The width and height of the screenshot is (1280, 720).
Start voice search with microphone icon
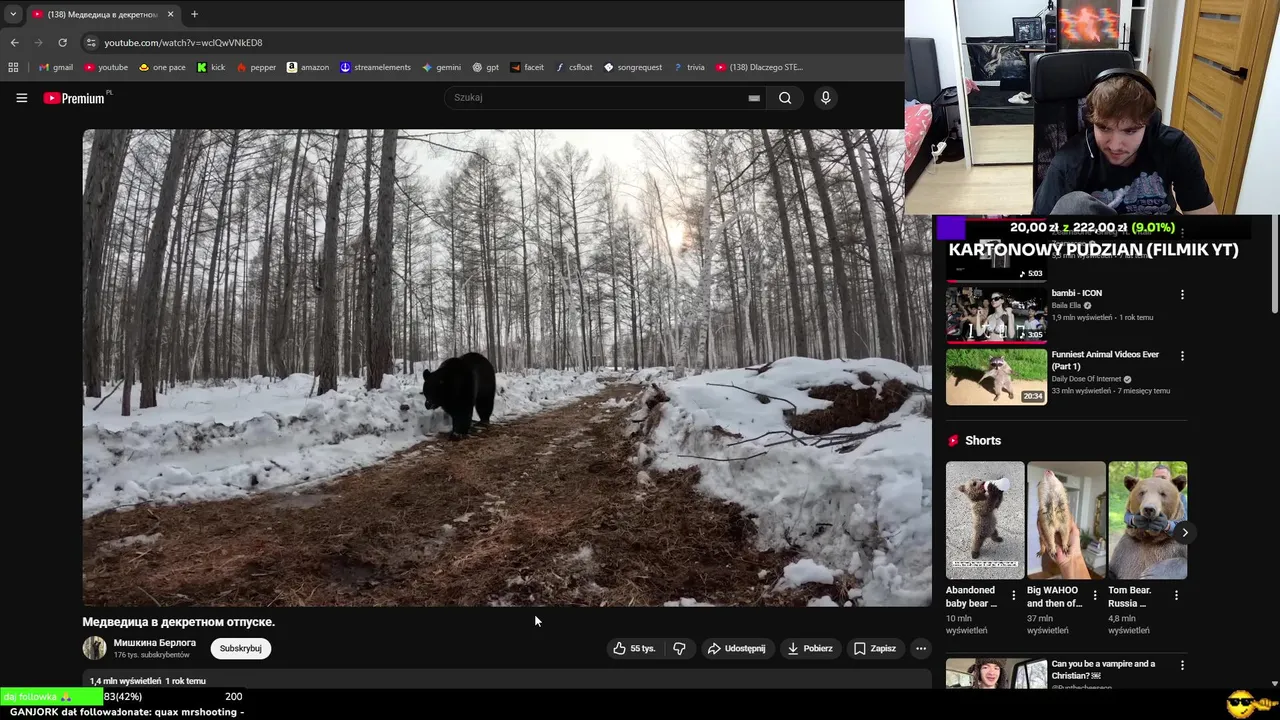point(825,98)
